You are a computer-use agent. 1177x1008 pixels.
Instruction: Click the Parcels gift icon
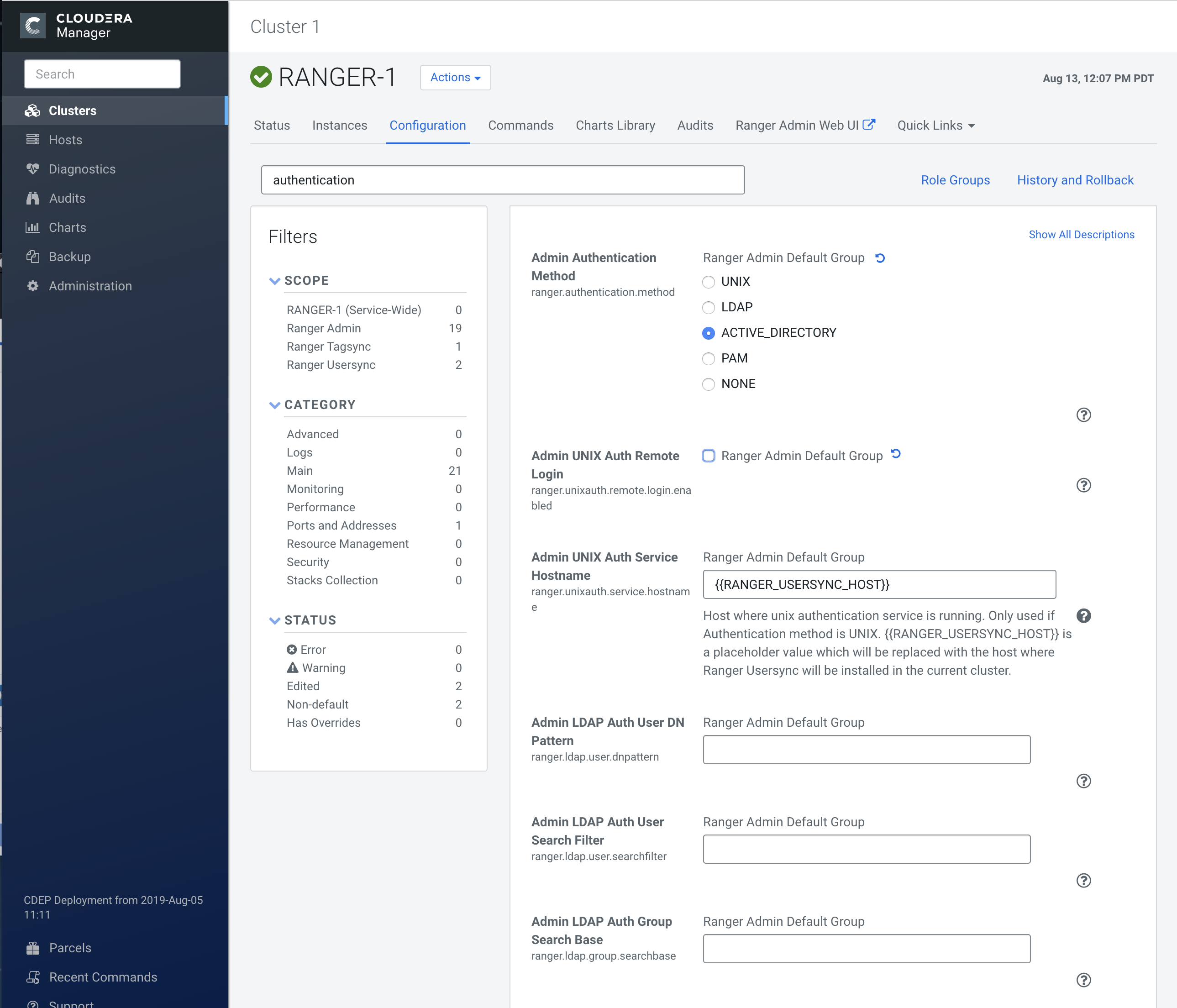(x=33, y=948)
